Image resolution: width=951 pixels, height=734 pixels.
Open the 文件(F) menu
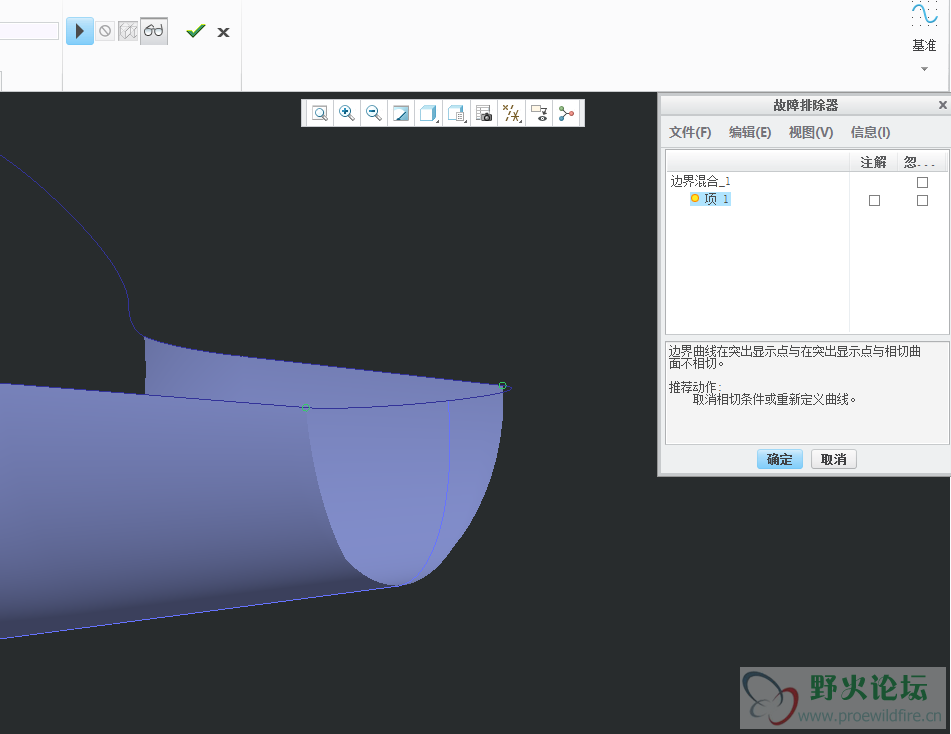690,132
